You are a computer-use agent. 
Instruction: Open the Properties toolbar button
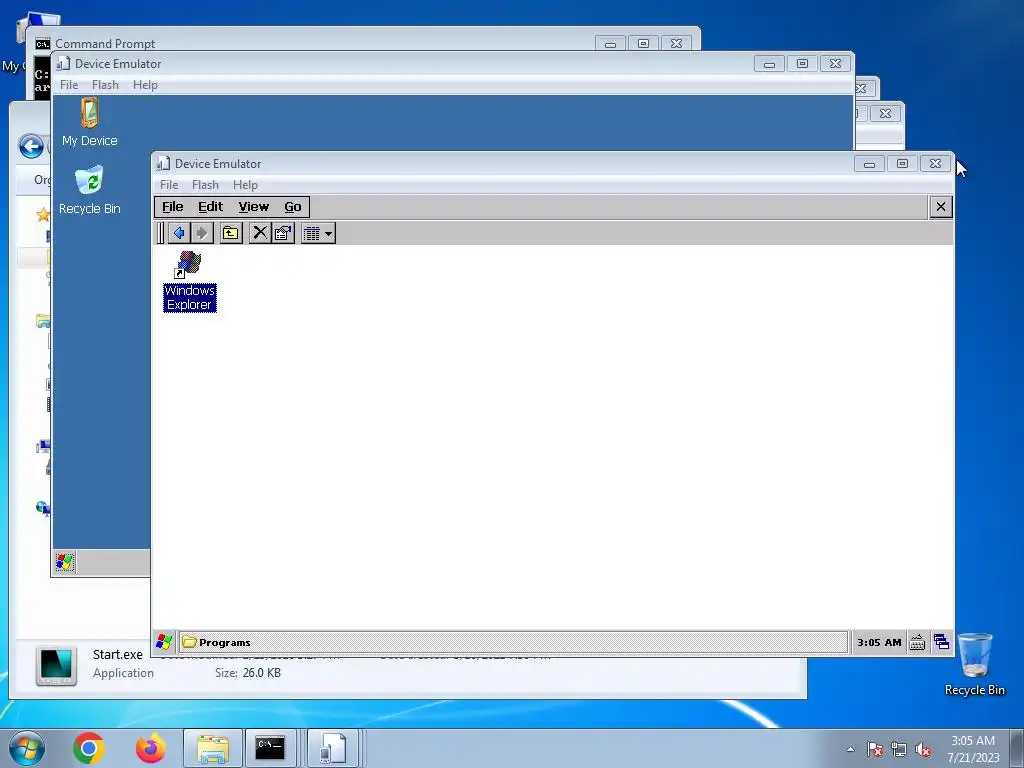[283, 233]
